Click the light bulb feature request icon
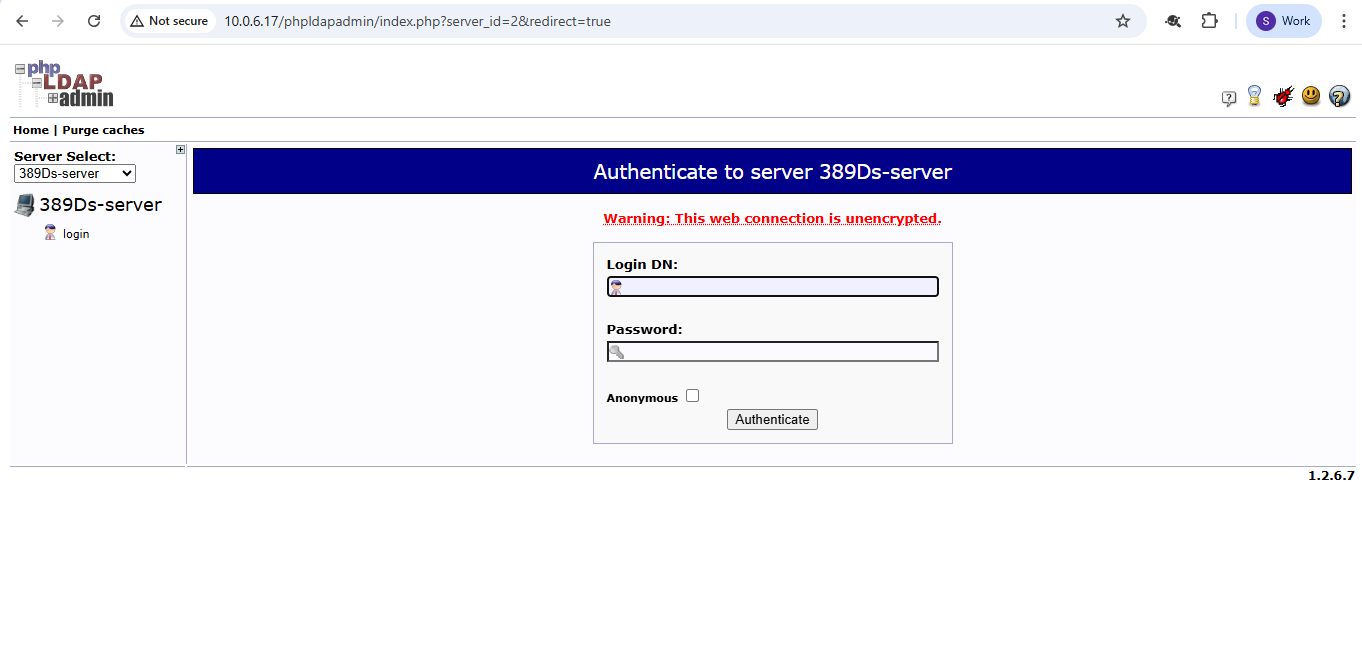This screenshot has height=672, width=1362. tap(1254, 96)
